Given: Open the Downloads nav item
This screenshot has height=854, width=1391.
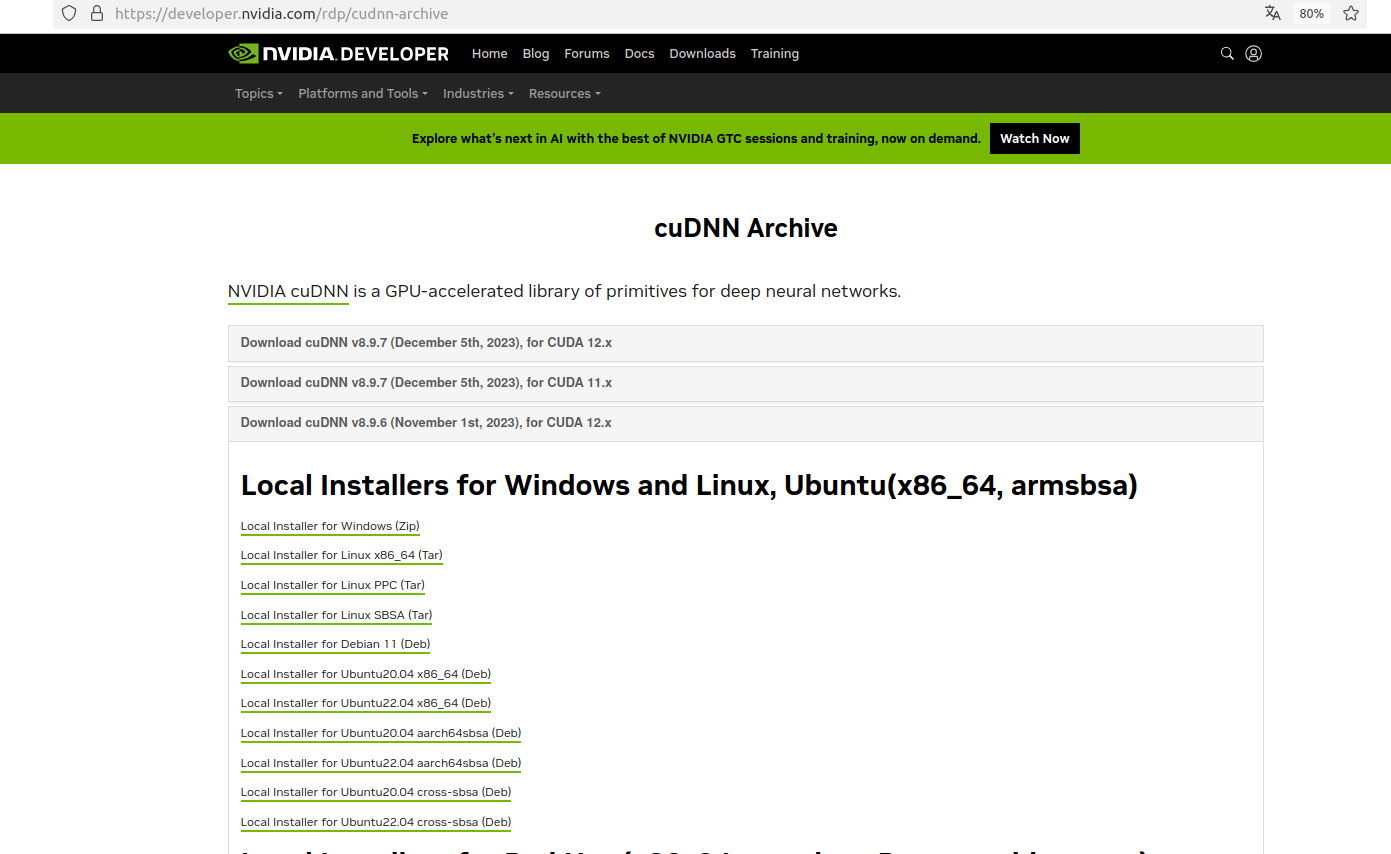Looking at the screenshot, I should click(702, 54).
